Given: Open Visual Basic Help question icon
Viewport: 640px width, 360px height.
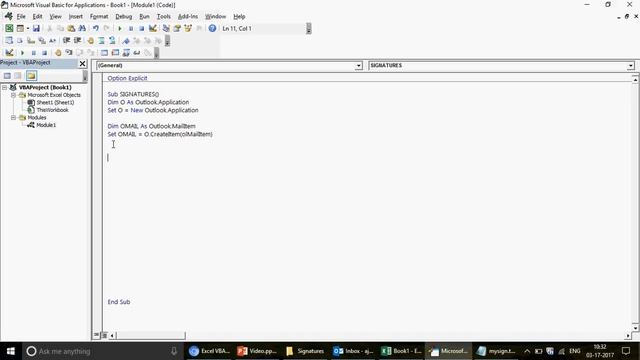Looking at the screenshot, I should (212, 28).
